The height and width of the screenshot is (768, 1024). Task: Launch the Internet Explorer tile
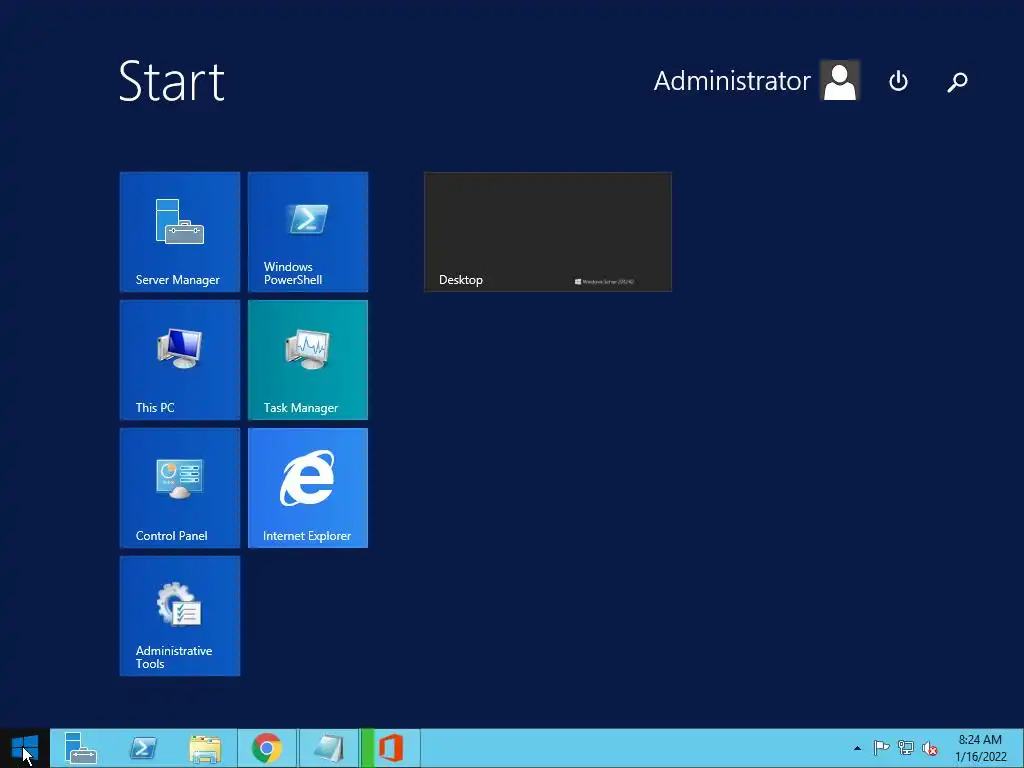[308, 488]
